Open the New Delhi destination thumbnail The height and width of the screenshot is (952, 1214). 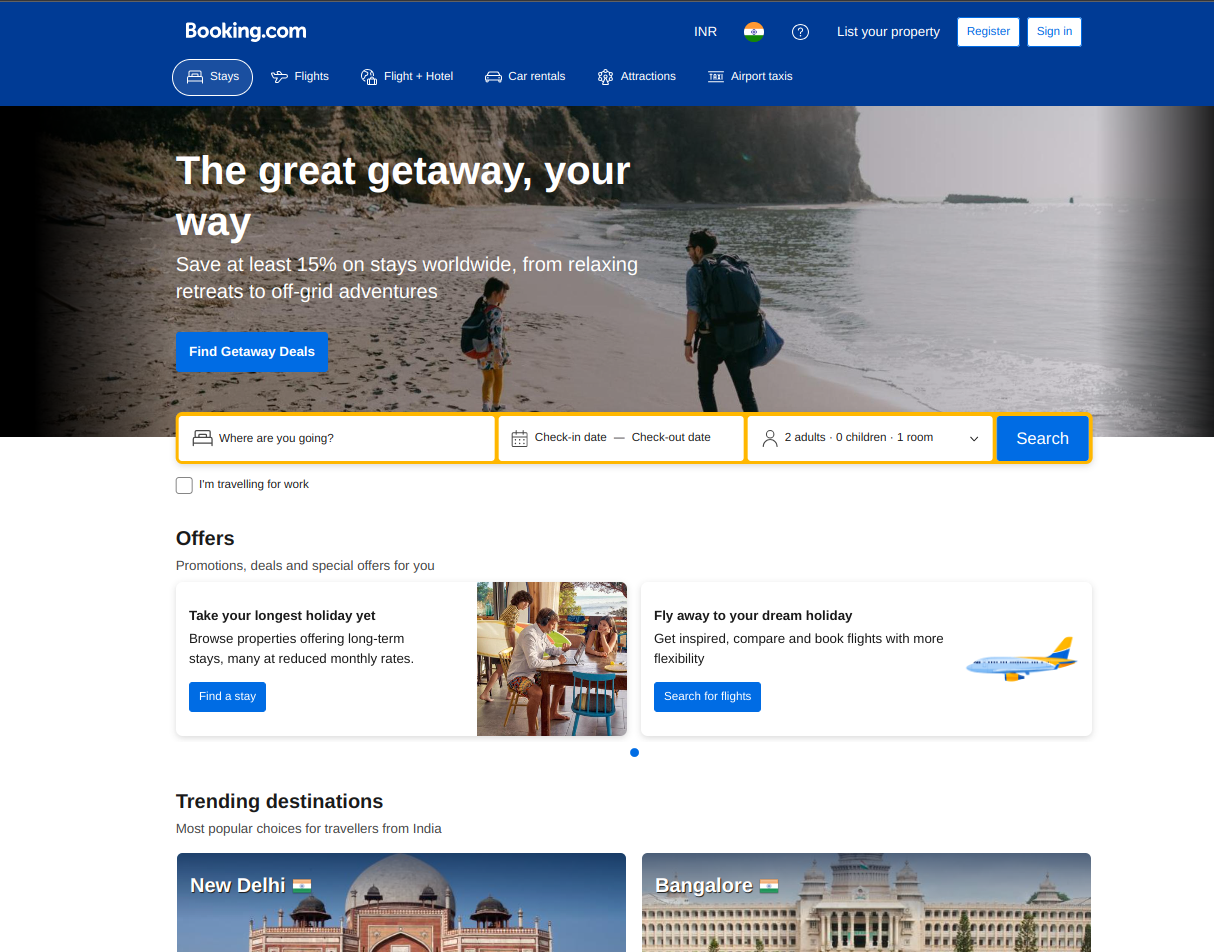[401, 902]
